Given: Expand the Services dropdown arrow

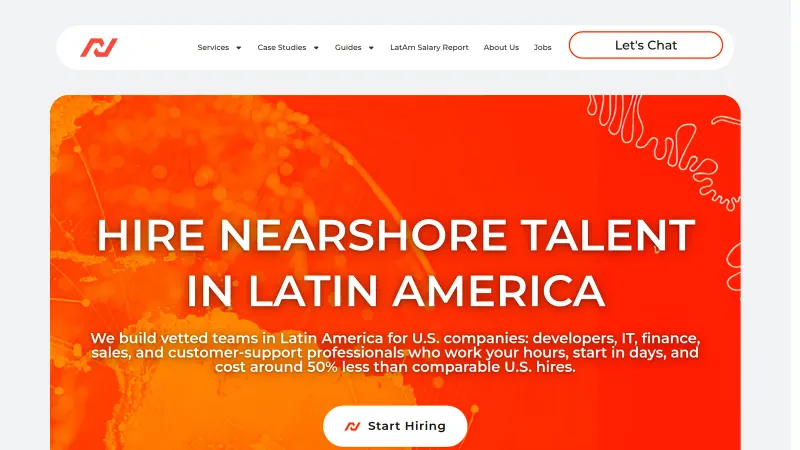Looking at the screenshot, I should [238, 48].
